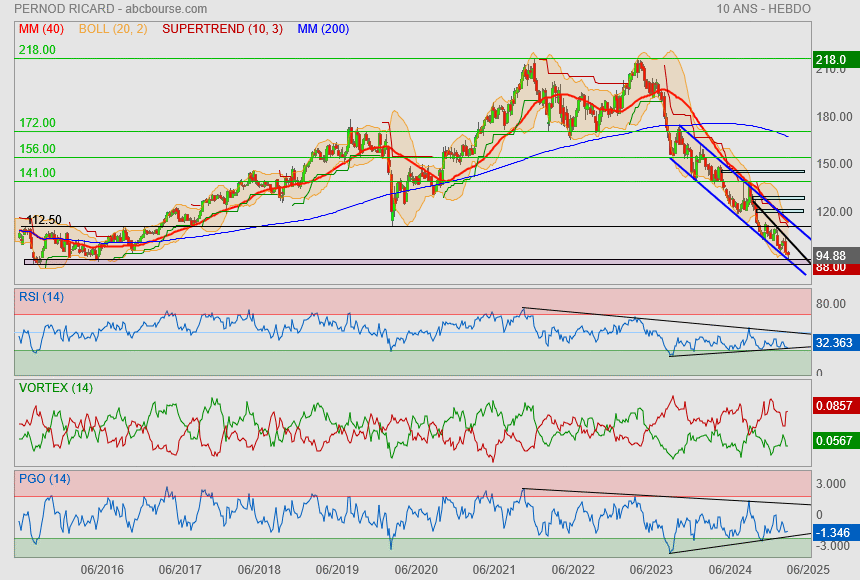Screen dimensions: 860x580
Task: Select the green 0.0567 Vortex value tag
Action: click(x=835, y=441)
